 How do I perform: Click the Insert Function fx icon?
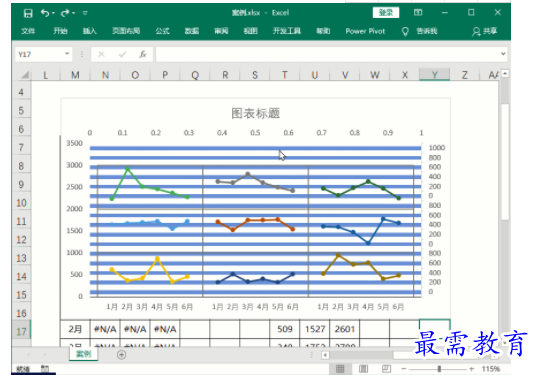[143, 54]
